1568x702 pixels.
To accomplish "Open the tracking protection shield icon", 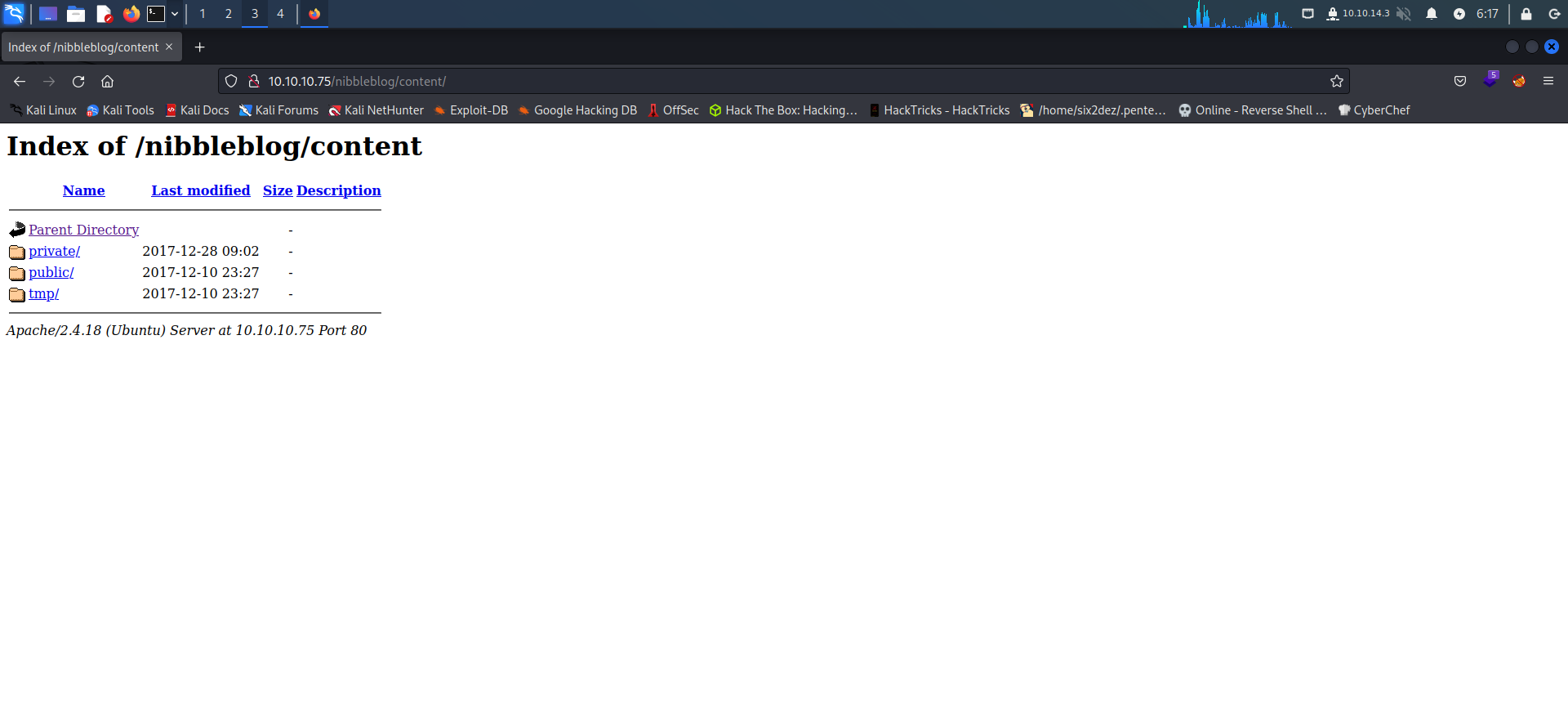I will click(231, 82).
